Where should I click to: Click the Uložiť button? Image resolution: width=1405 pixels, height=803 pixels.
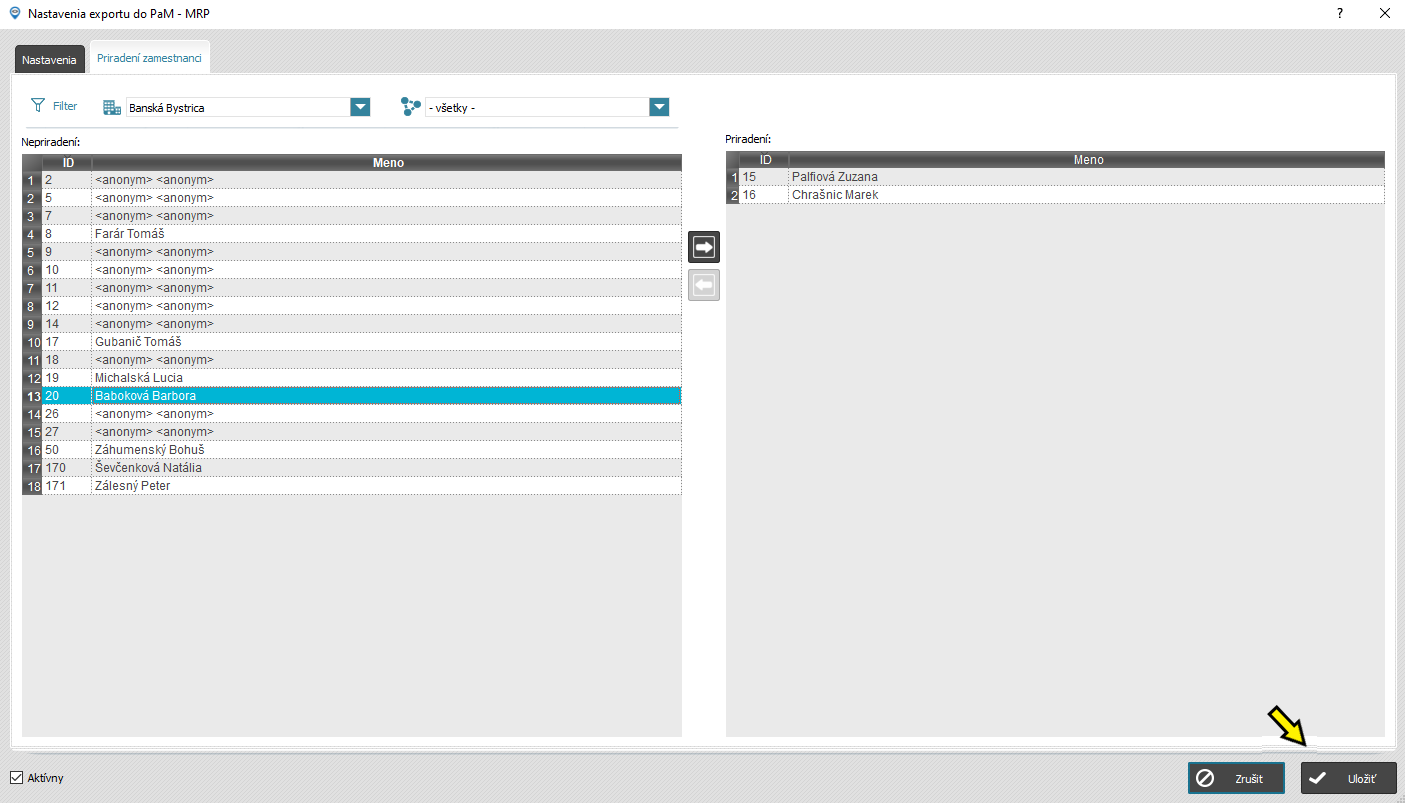1348,778
